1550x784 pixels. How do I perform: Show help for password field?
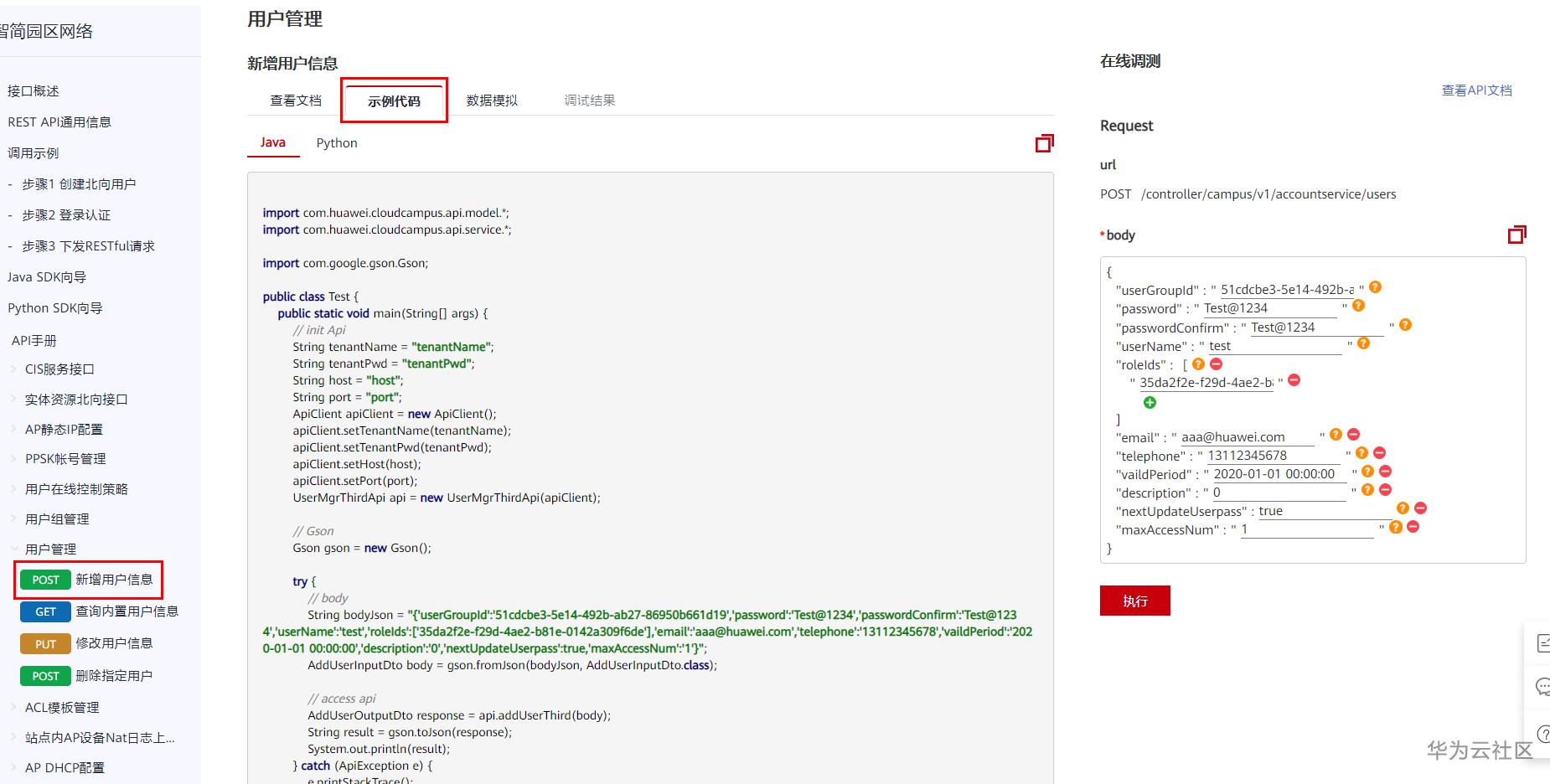[x=1358, y=306]
